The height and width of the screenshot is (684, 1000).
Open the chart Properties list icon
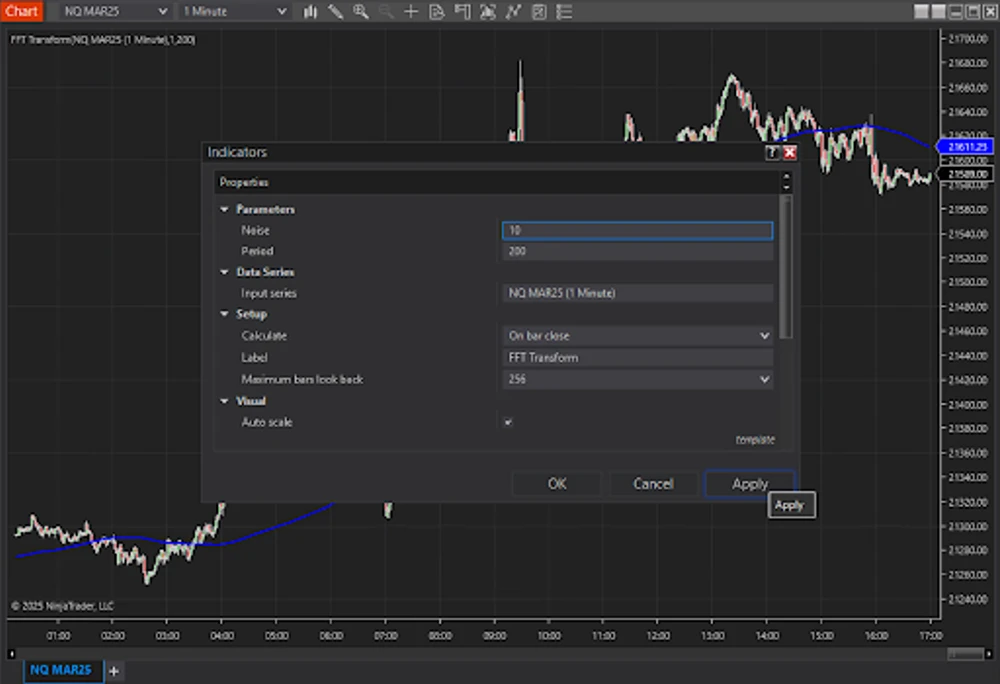(x=564, y=11)
